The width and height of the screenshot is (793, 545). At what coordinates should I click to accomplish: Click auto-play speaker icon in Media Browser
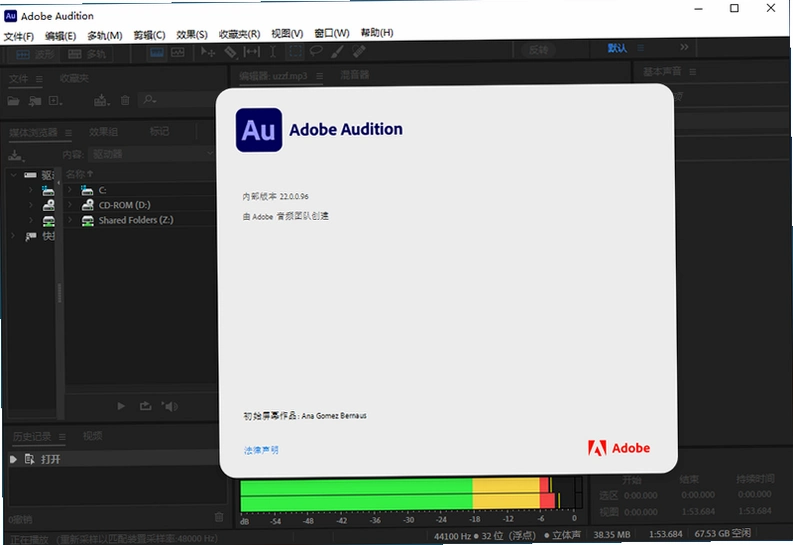pos(170,406)
